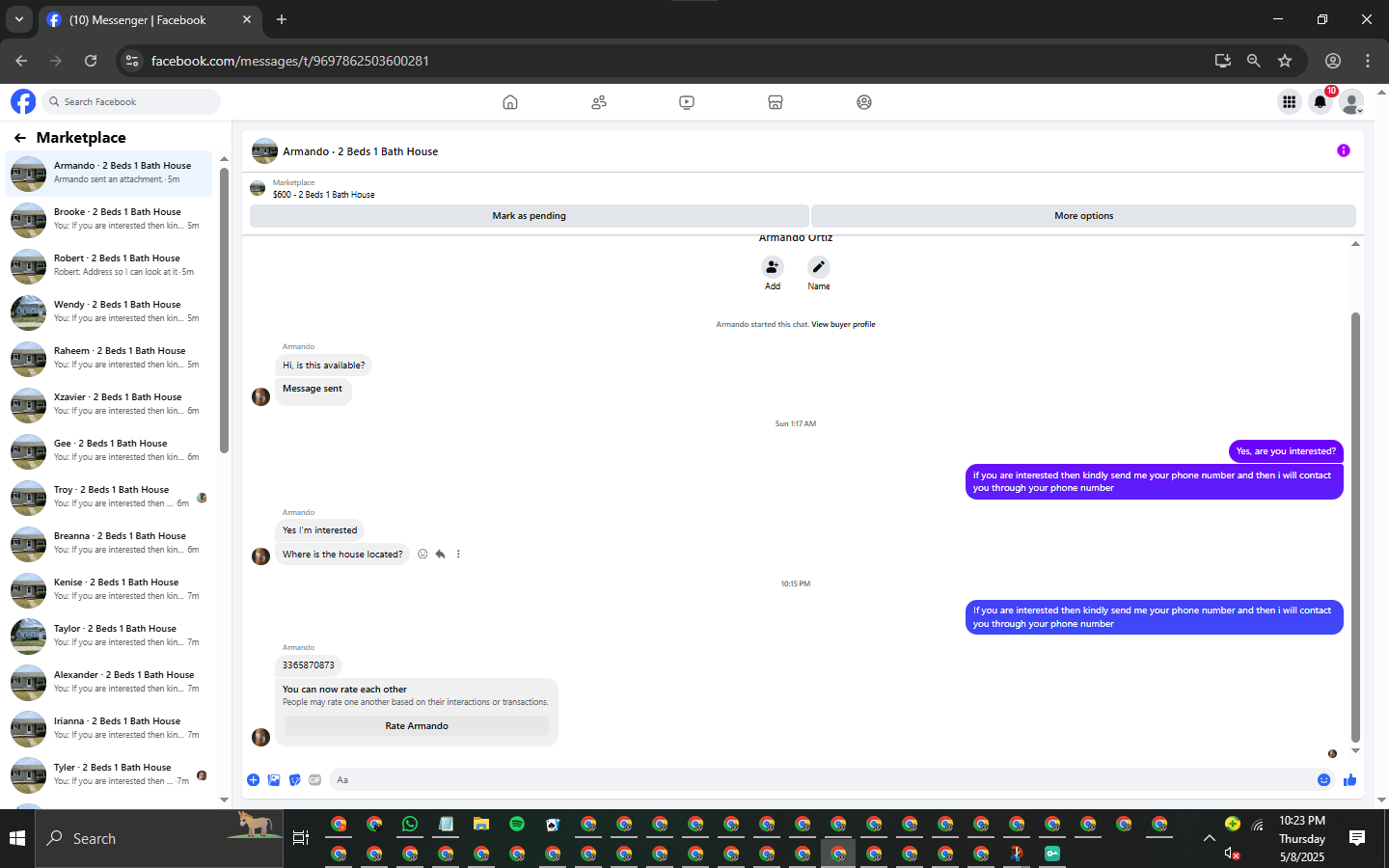Open the notifications bell
The width and height of the screenshot is (1389, 868).
coord(1321,101)
